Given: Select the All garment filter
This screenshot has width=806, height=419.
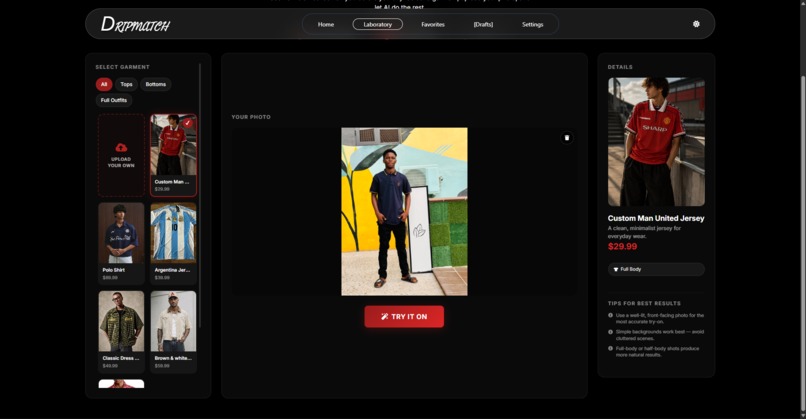Looking at the screenshot, I should click(104, 84).
